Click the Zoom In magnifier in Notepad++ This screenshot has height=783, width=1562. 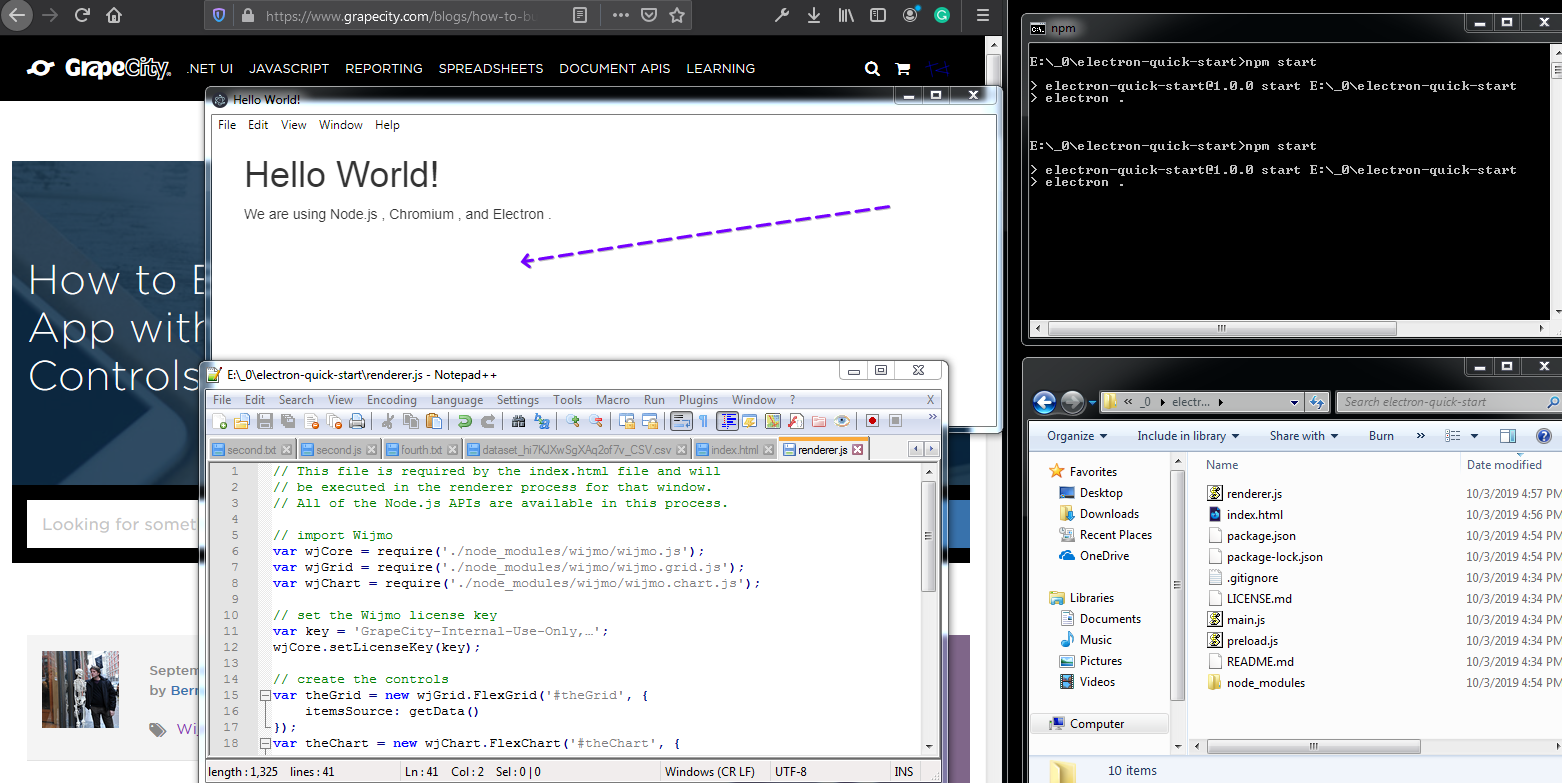pyautogui.click(x=573, y=421)
